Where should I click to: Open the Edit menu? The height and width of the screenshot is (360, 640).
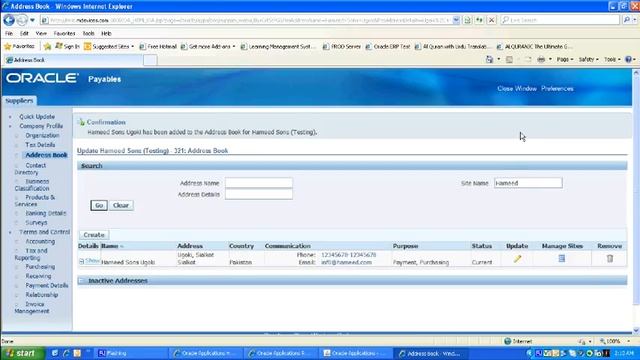[24, 33]
